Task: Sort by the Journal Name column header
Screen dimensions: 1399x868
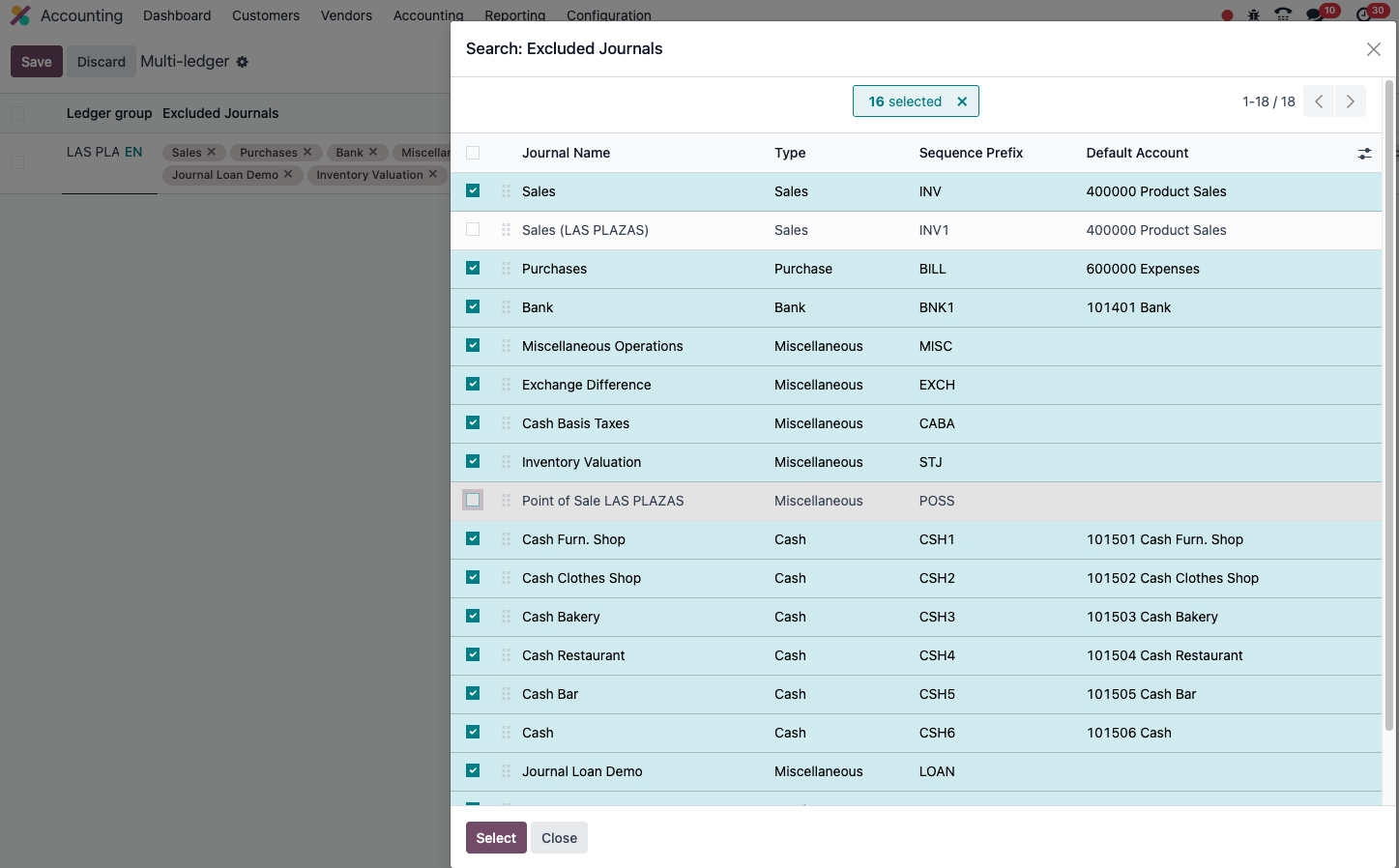Action: pyautogui.click(x=566, y=153)
